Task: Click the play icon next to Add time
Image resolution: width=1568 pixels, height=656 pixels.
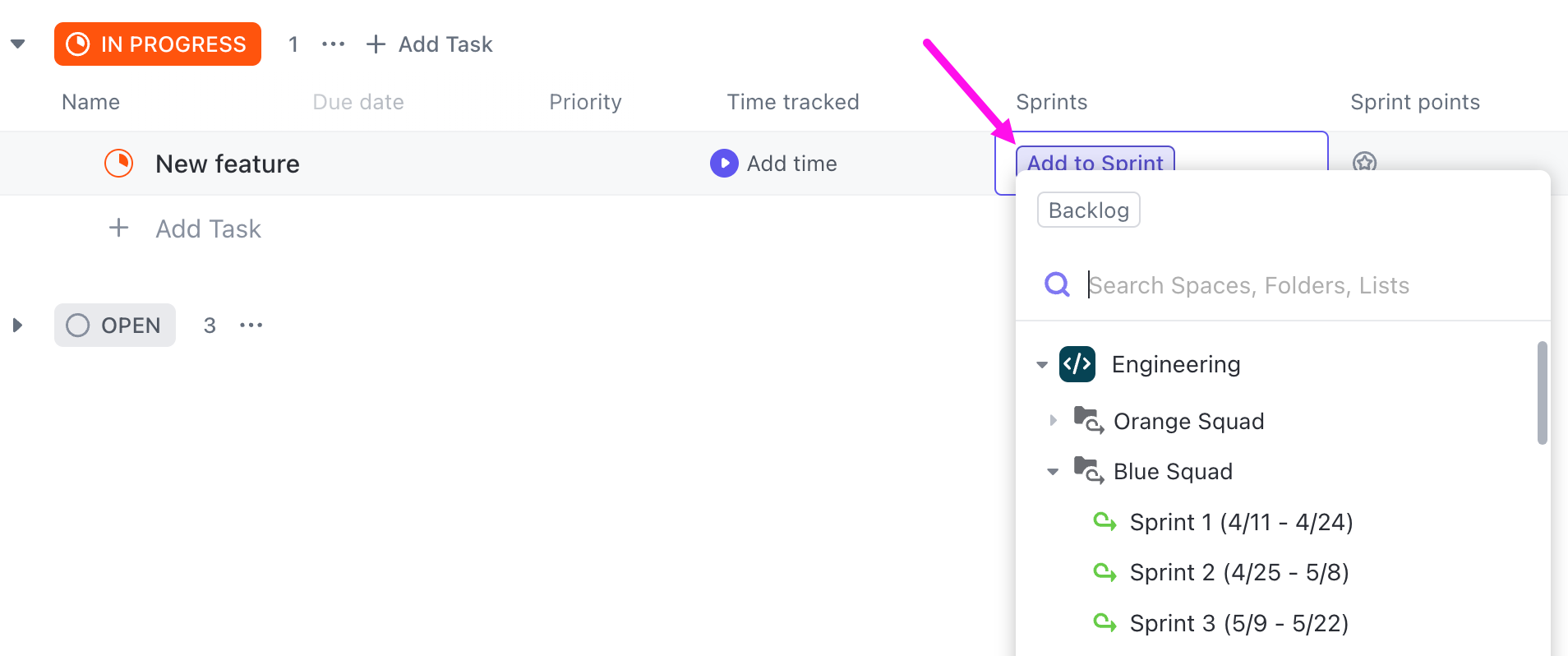Action: [723, 163]
